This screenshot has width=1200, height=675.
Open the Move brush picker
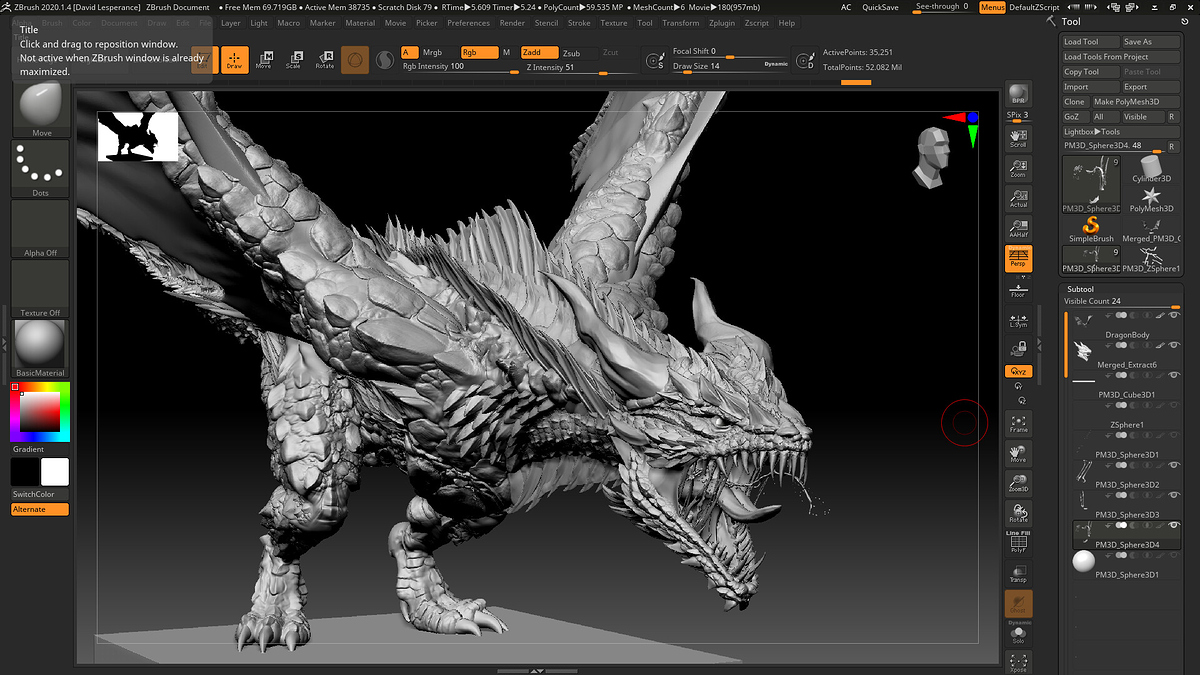point(41,109)
